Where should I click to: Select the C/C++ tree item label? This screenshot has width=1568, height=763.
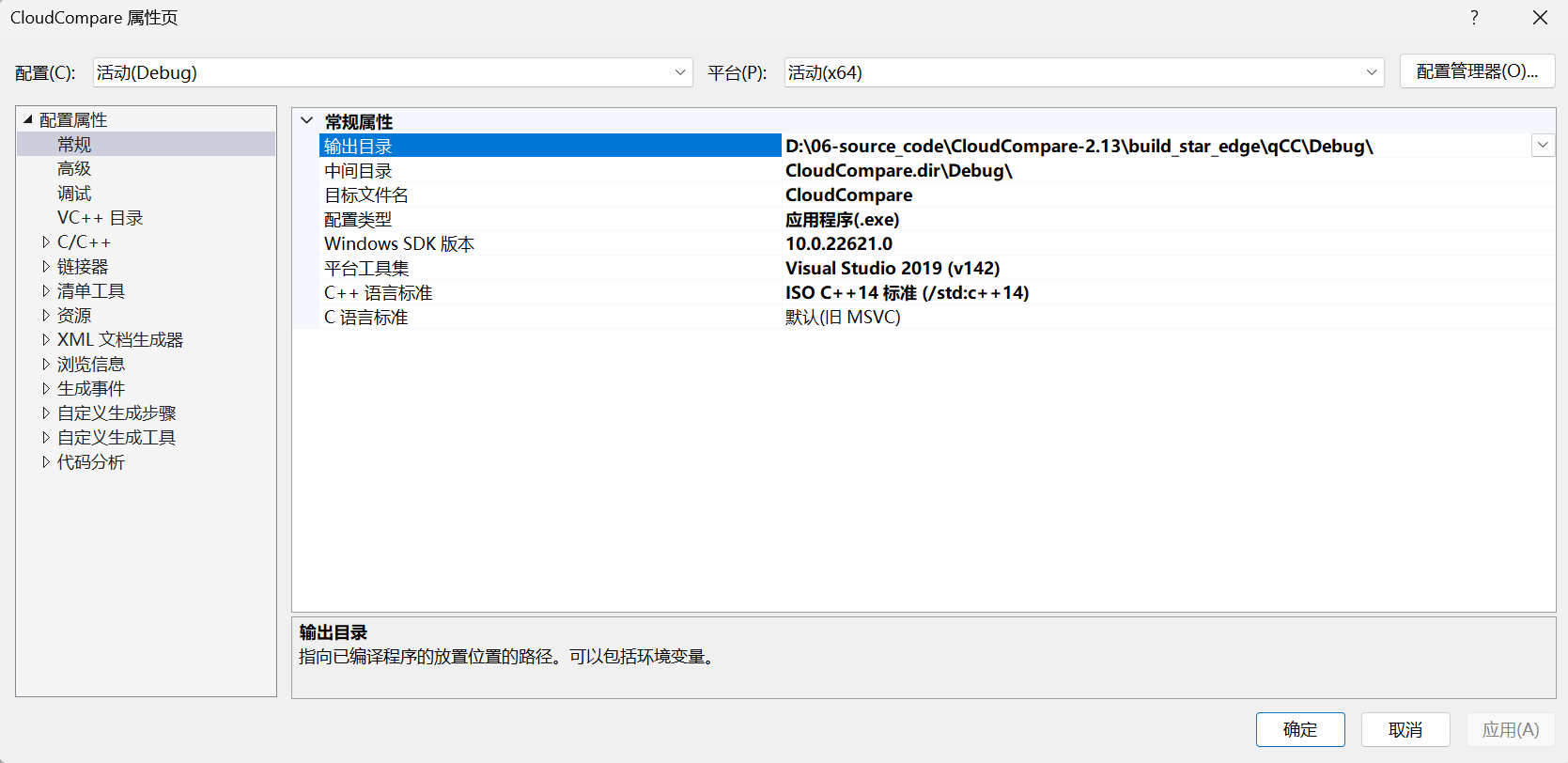(84, 241)
